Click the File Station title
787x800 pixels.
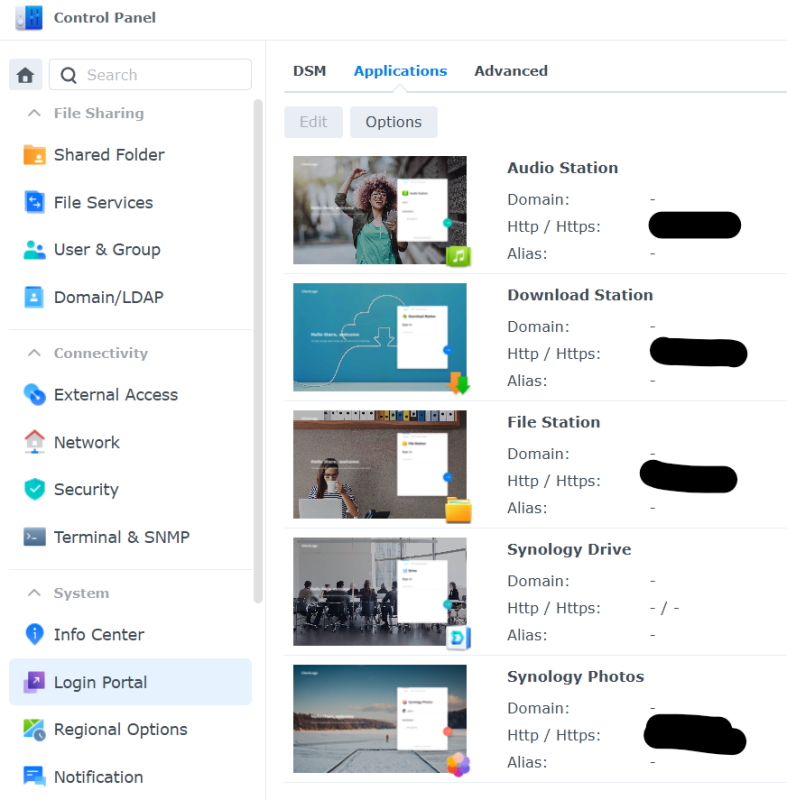[553, 422]
